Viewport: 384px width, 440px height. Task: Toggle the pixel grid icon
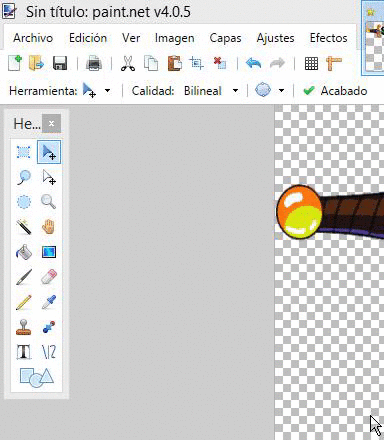pyautogui.click(x=311, y=63)
